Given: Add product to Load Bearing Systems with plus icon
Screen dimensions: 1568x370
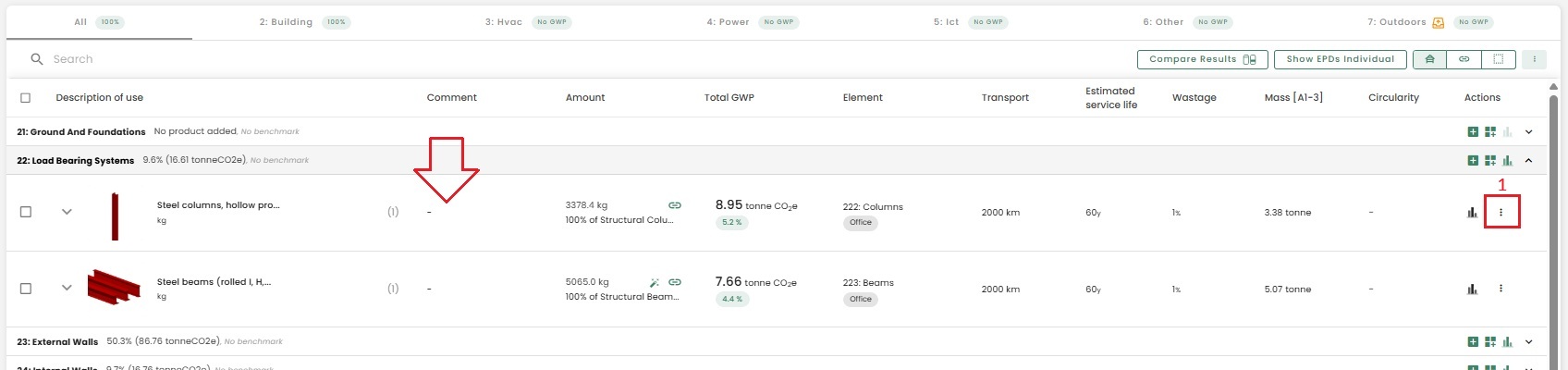Looking at the screenshot, I should pyautogui.click(x=1473, y=160).
